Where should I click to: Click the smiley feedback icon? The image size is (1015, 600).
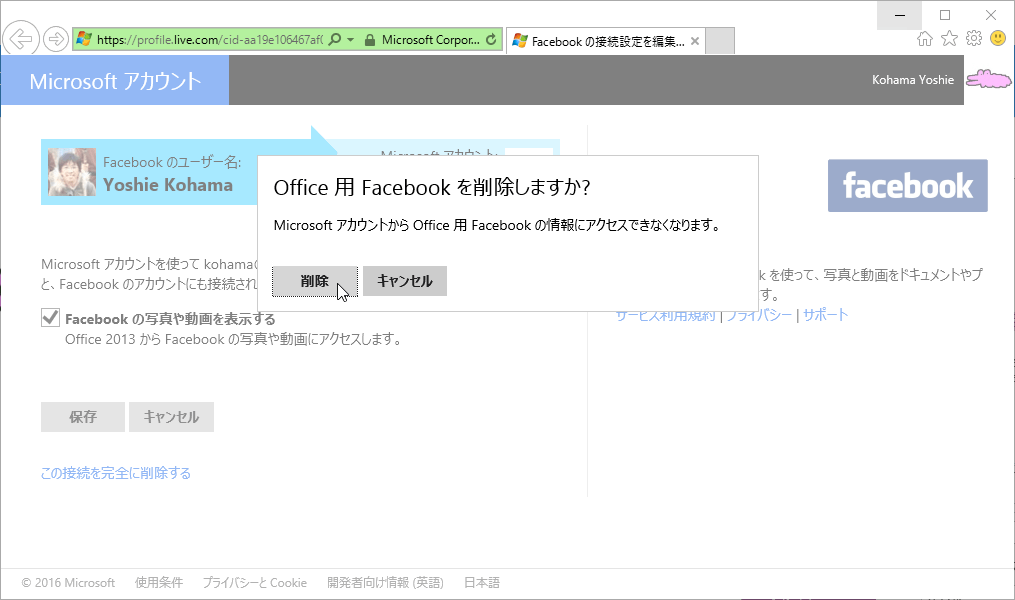pyautogui.click(x=998, y=38)
